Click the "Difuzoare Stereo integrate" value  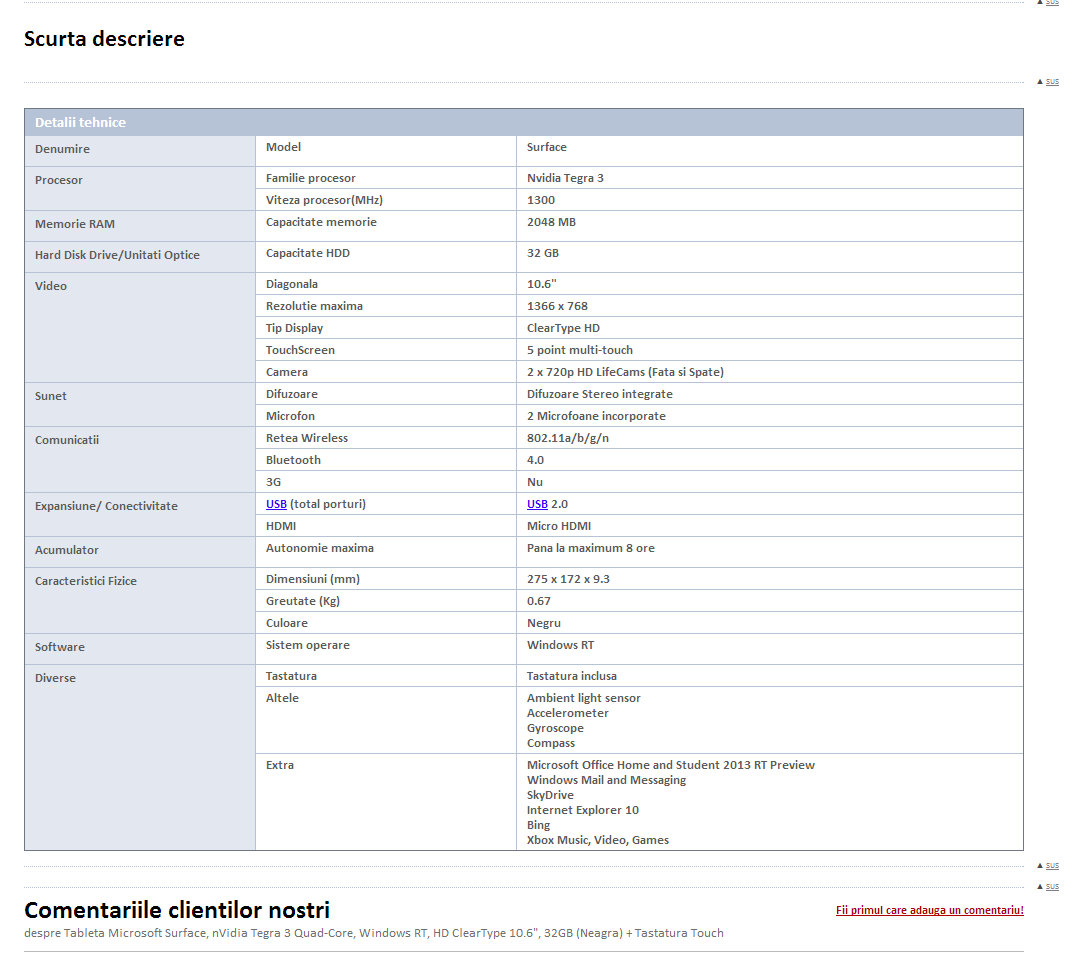600,394
